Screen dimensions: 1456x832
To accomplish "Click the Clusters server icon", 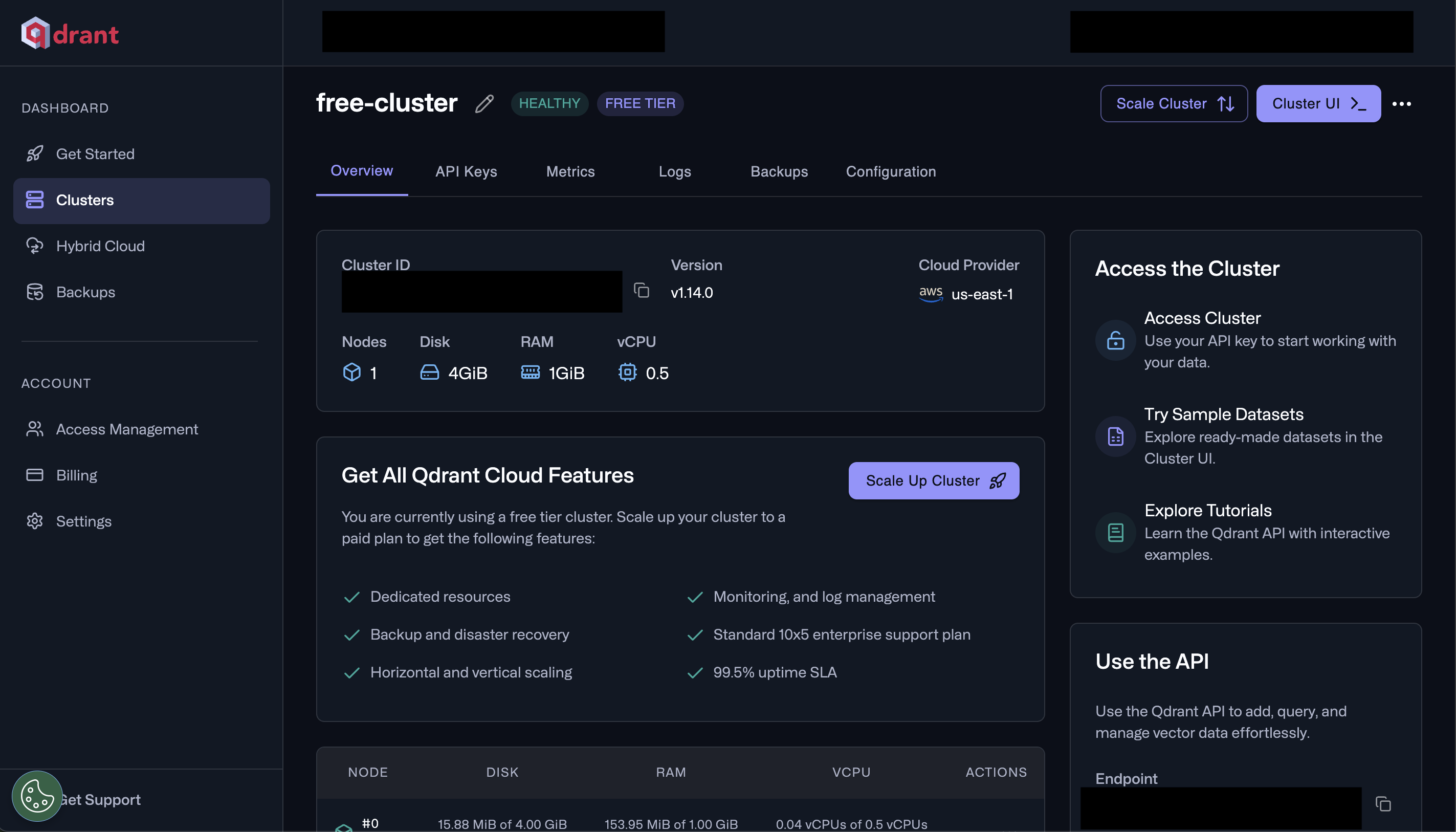I will 35,200.
